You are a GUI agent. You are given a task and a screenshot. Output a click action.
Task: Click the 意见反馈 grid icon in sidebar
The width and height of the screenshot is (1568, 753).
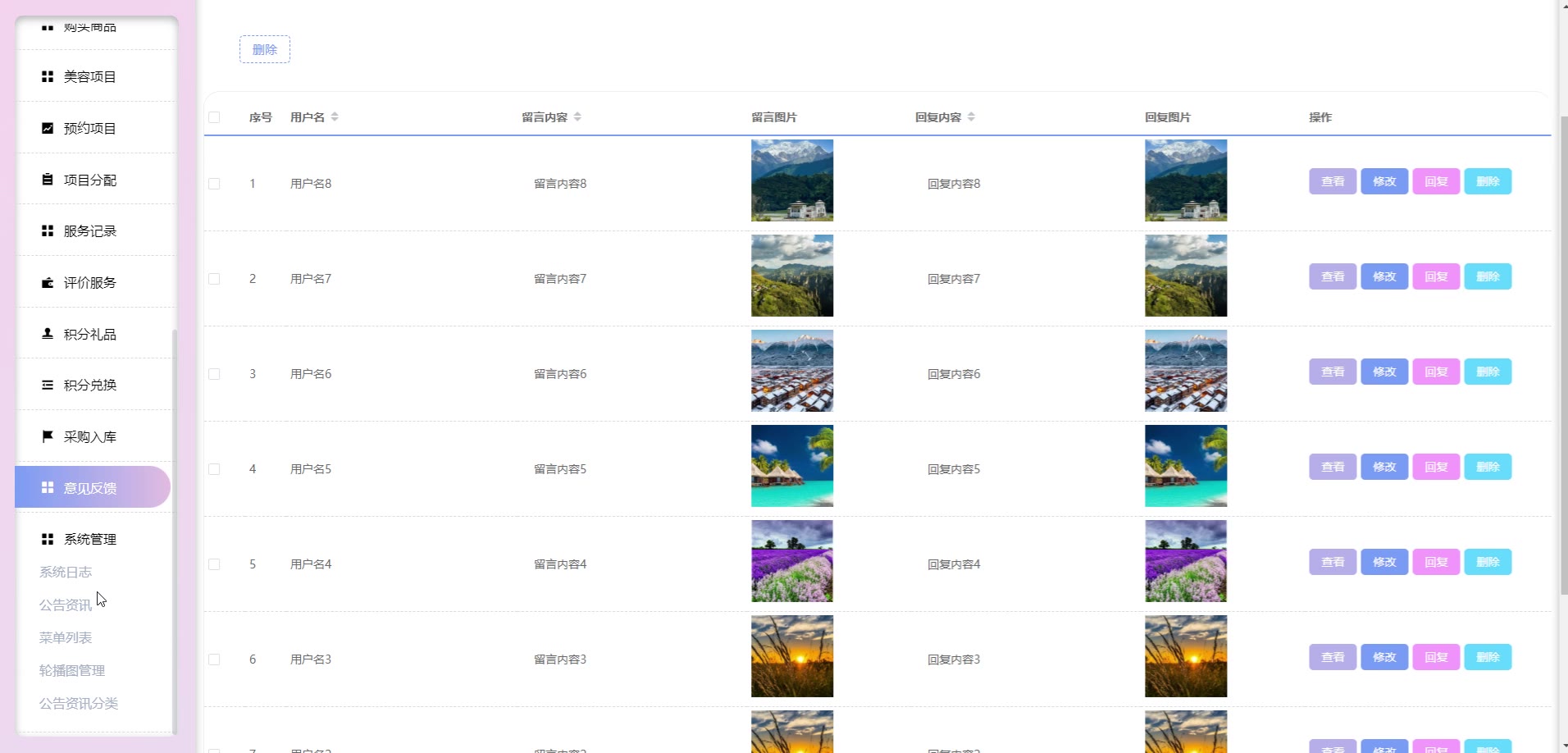(x=48, y=488)
